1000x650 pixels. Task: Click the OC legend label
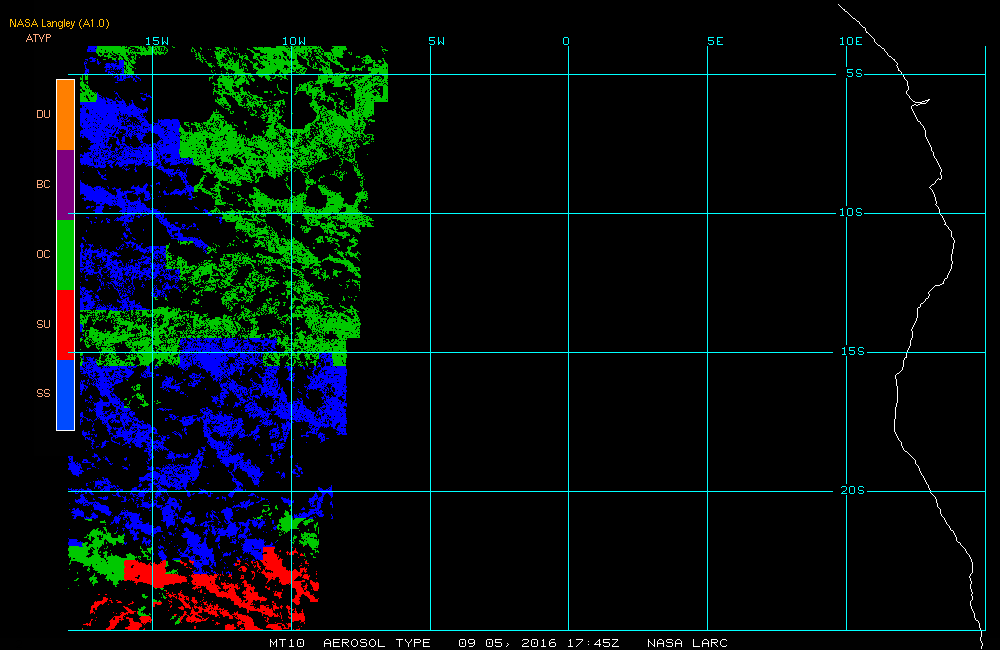[43, 255]
